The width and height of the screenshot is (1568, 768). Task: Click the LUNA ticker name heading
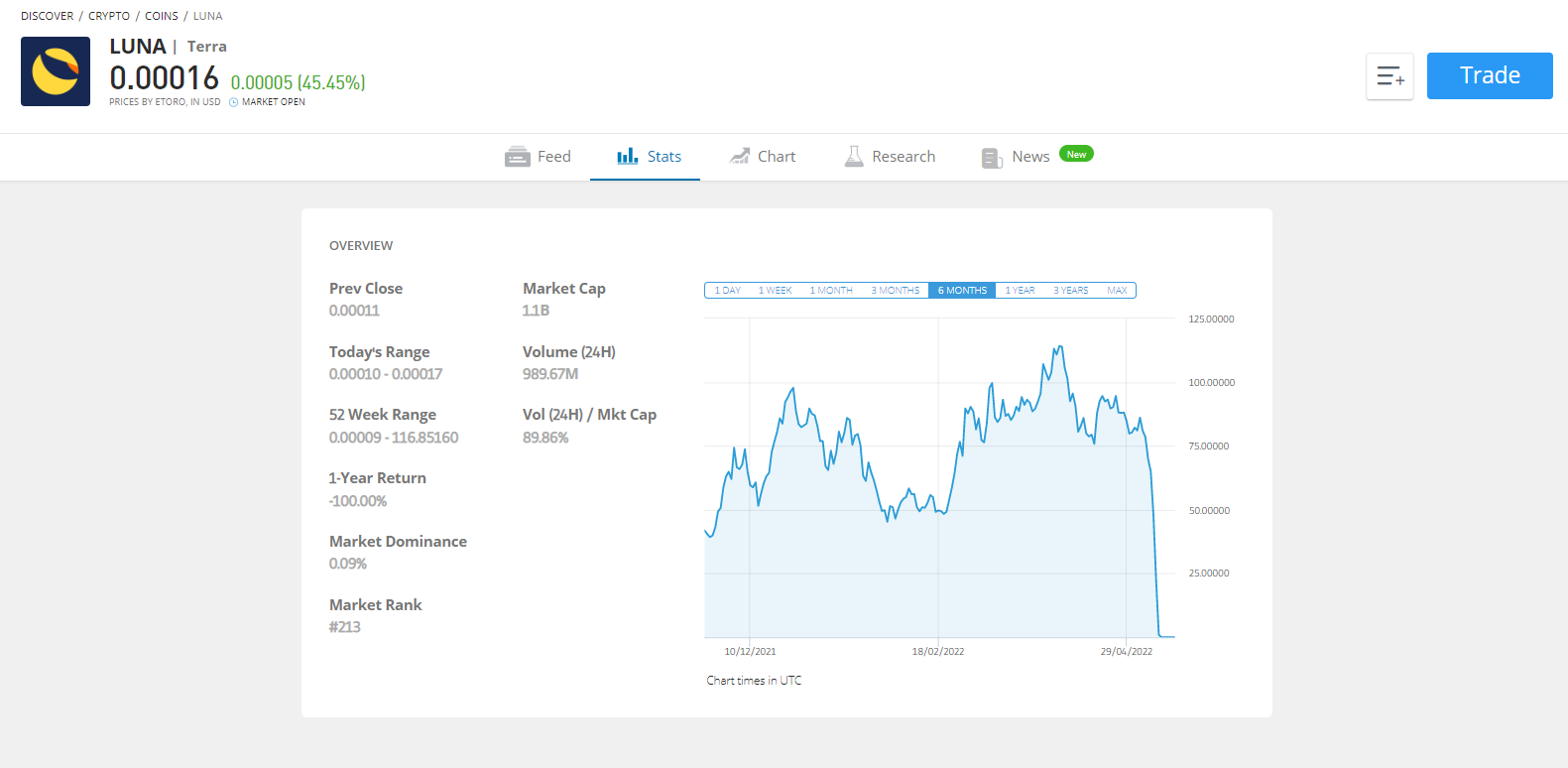click(138, 47)
